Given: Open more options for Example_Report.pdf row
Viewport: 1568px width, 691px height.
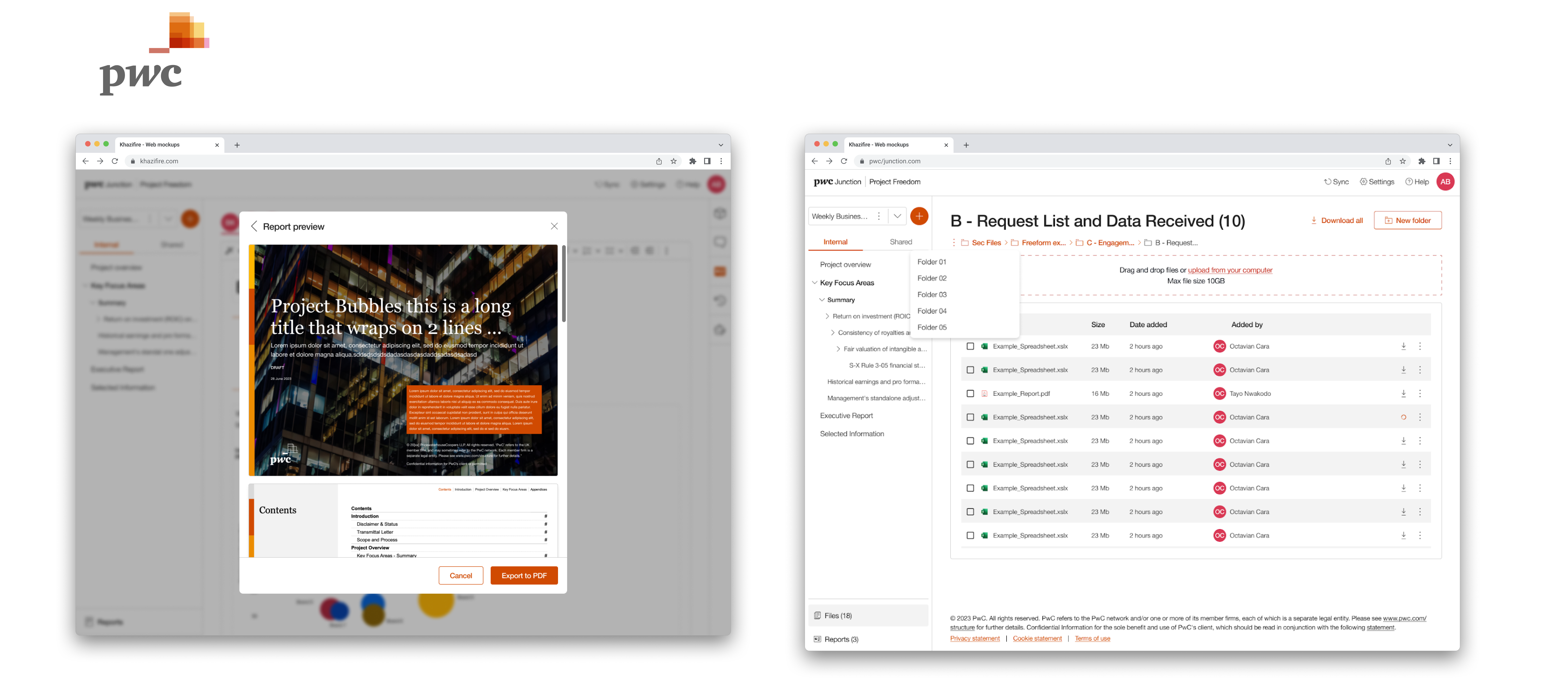Looking at the screenshot, I should click(1420, 393).
